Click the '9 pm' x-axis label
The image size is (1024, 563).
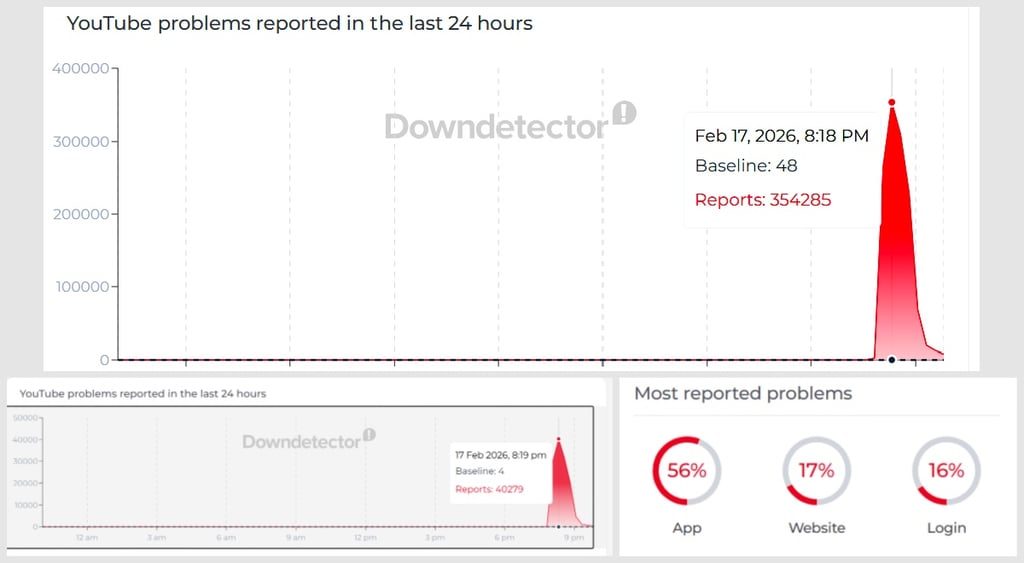574,538
